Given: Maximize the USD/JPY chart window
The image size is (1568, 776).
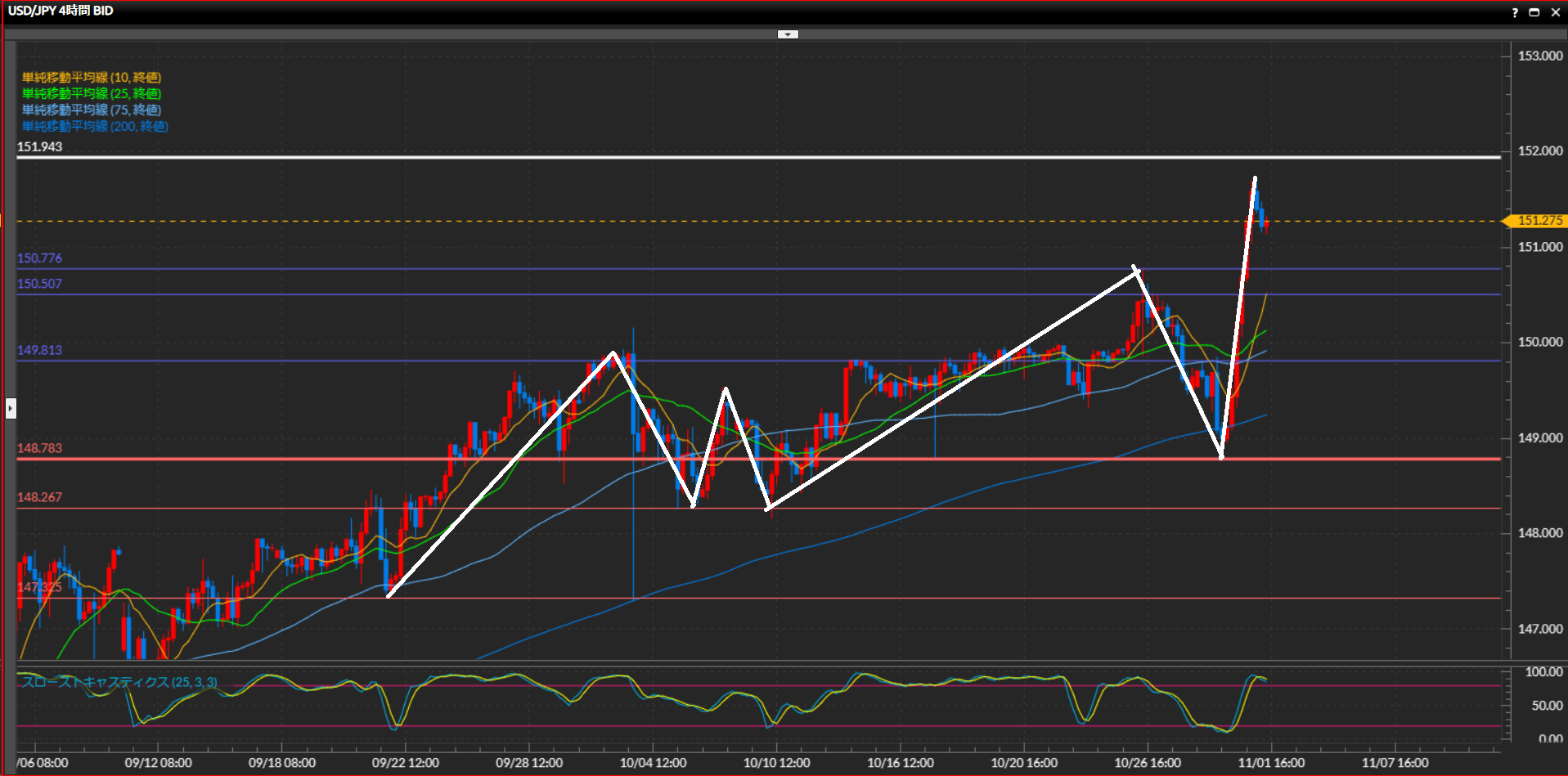Looking at the screenshot, I should [x=1534, y=12].
